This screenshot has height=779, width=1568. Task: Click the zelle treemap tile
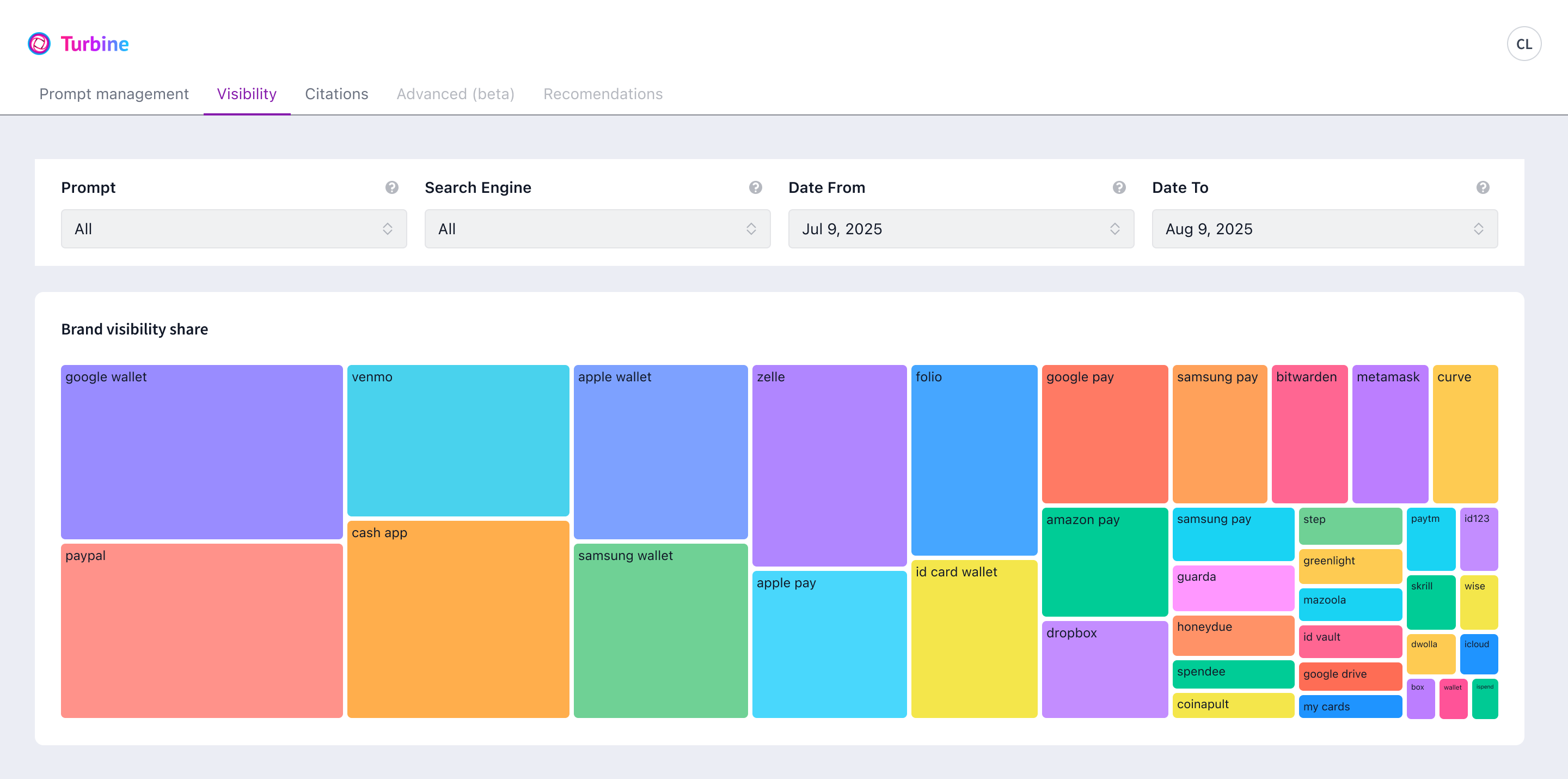pyautogui.click(x=829, y=465)
